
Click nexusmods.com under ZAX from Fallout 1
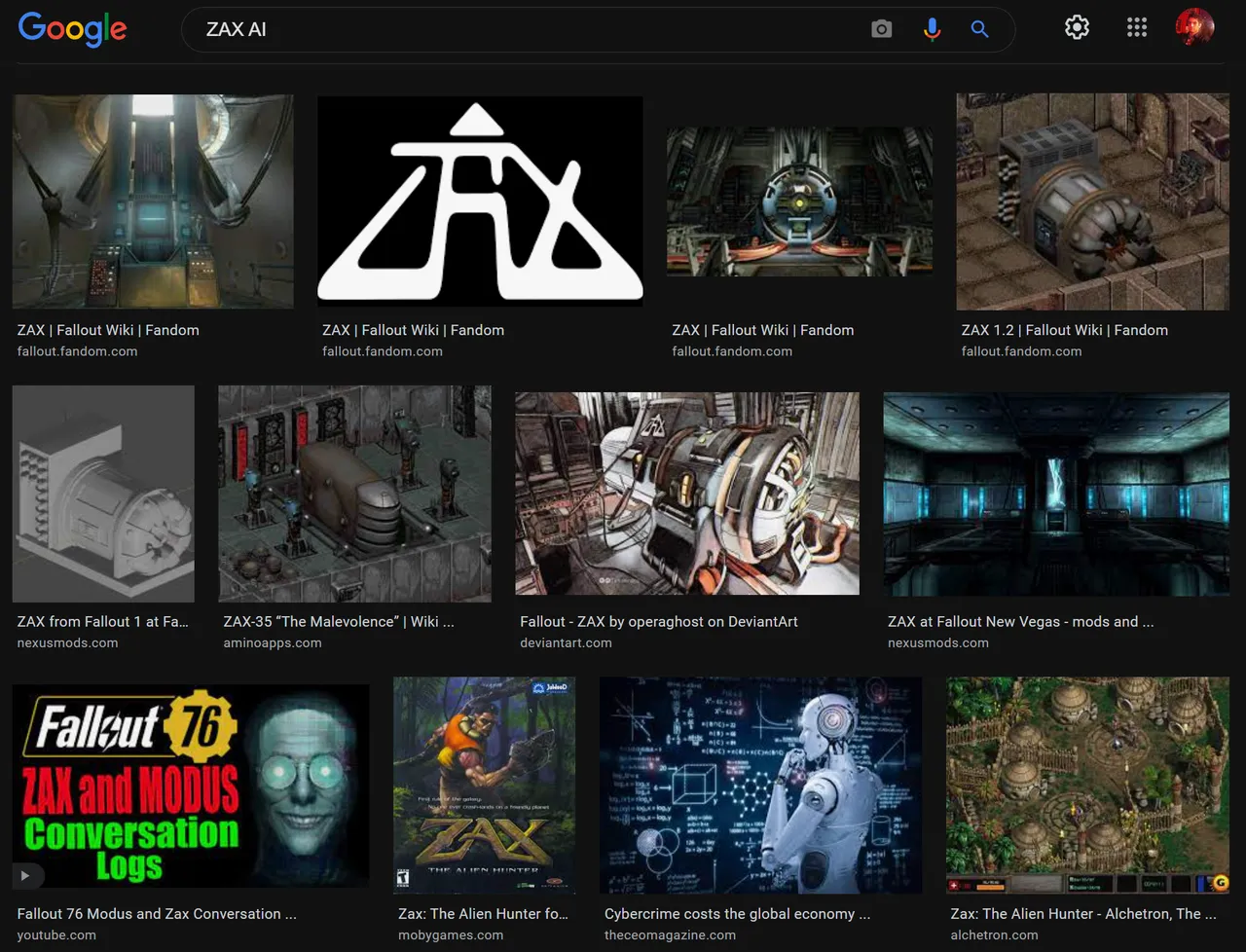(x=67, y=642)
